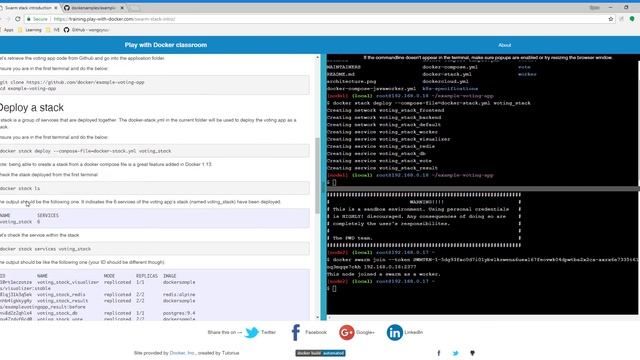Click the tutorial pane scroll-down arrow
The image size is (640, 360).
[x=318, y=317]
